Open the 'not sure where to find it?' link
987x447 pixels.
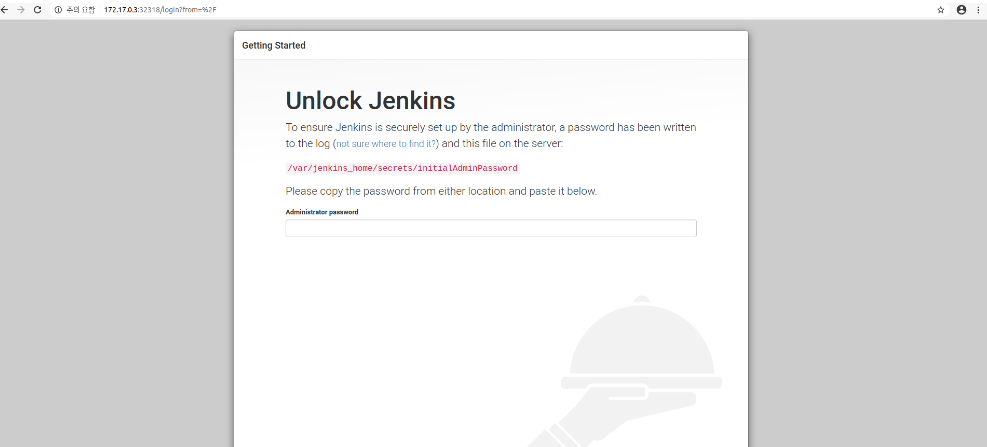coord(386,144)
